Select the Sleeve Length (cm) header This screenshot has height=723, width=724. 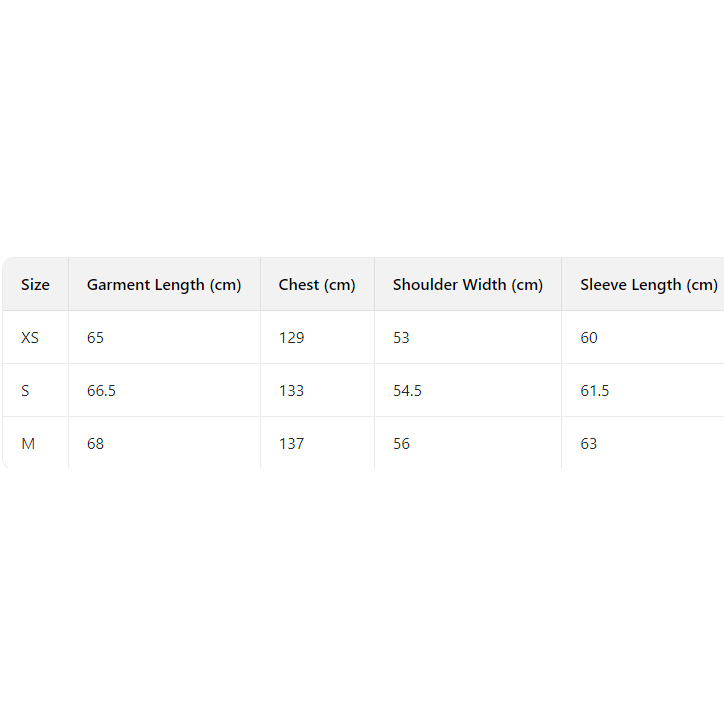coord(648,285)
